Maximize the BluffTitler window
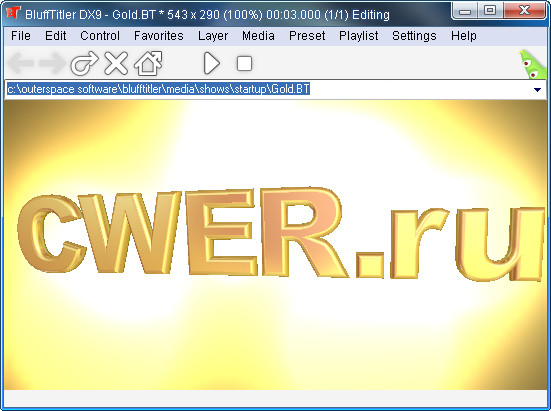This screenshot has width=551, height=411. point(490,11)
